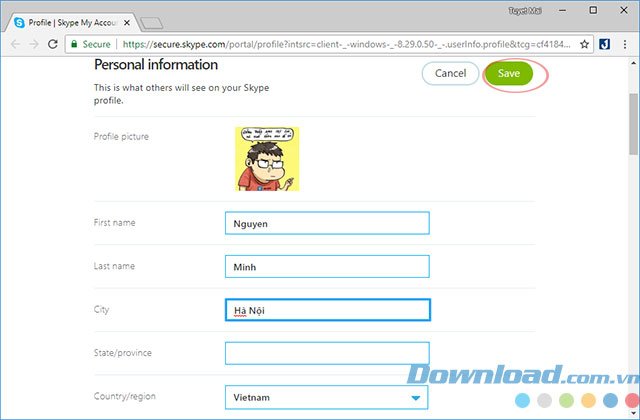Click the City label

tap(101, 309)
